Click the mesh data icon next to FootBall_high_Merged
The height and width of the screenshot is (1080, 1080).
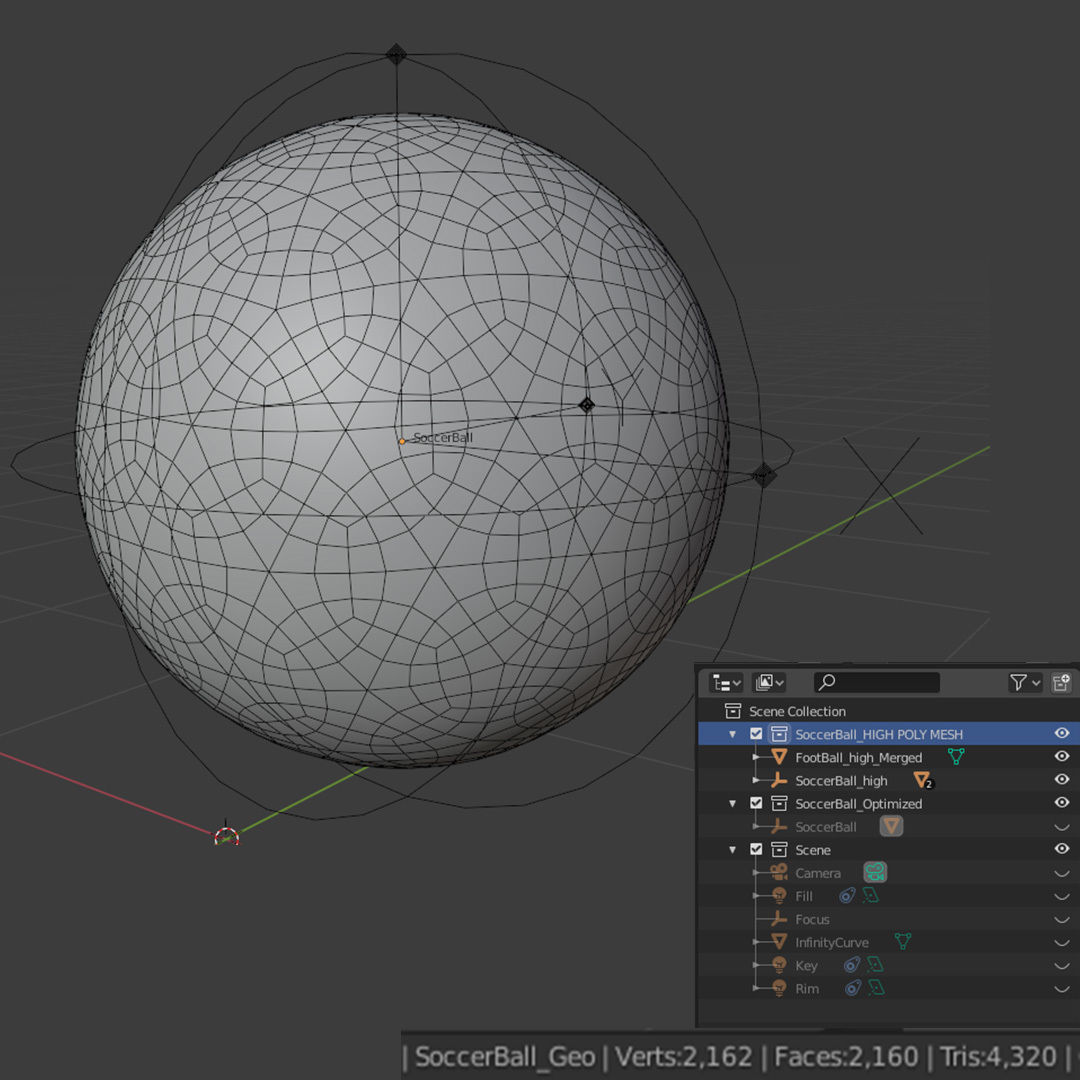pyautogui.click(x=956, y=758)
